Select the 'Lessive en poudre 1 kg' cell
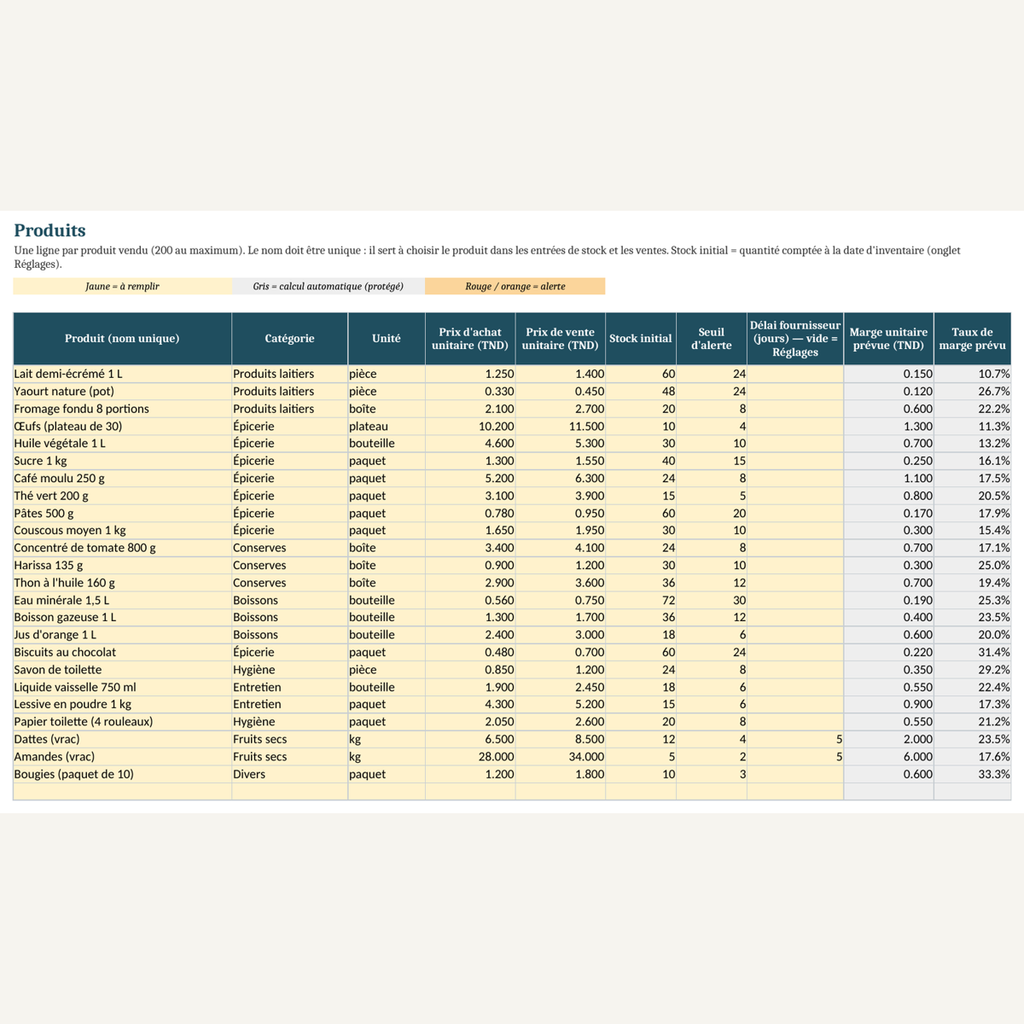This screenshot has width=1024, height=1024. pyautogui.click(x=122, y=704)
